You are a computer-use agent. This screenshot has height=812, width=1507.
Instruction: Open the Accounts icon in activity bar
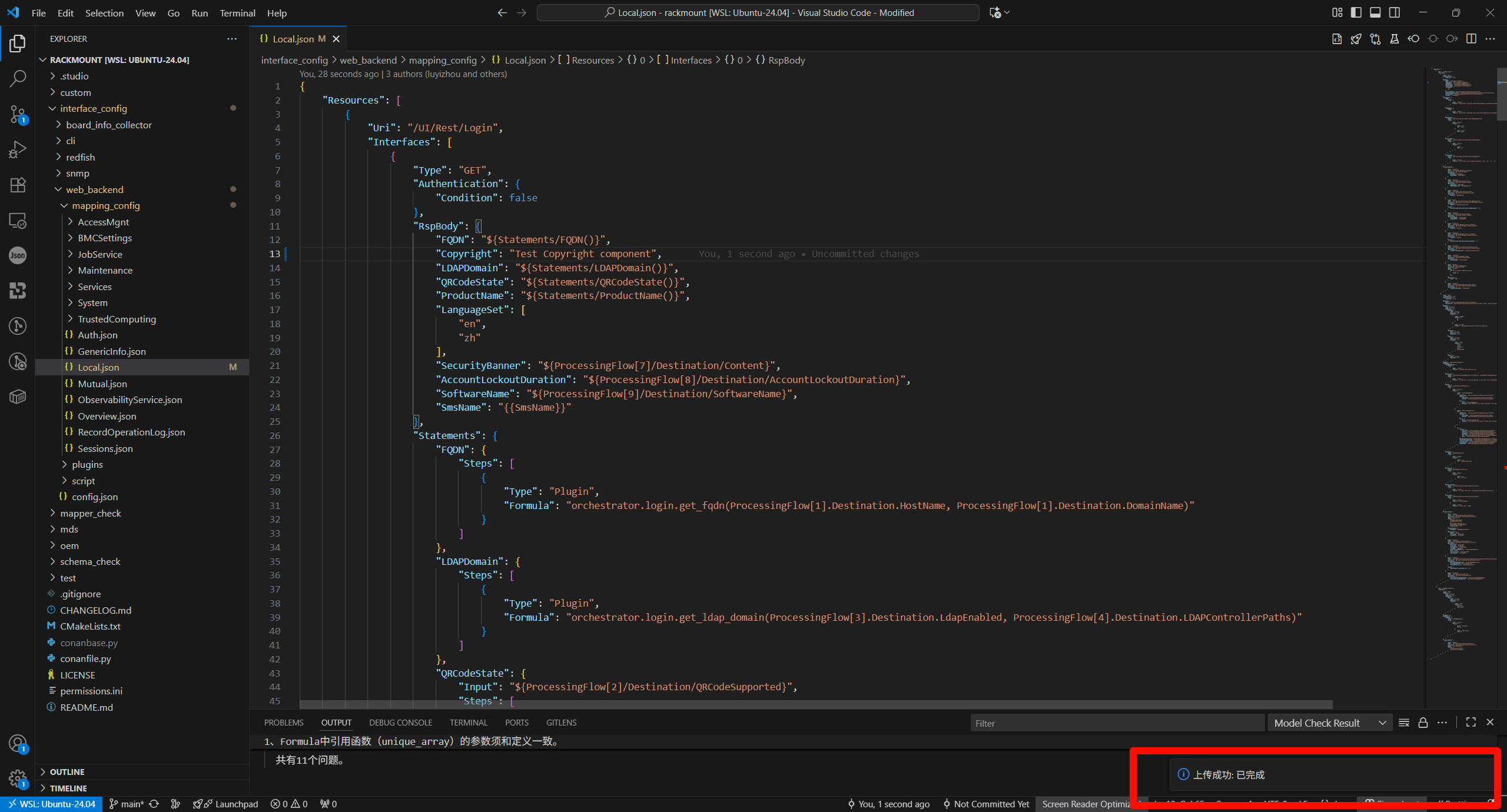[18, 744]
